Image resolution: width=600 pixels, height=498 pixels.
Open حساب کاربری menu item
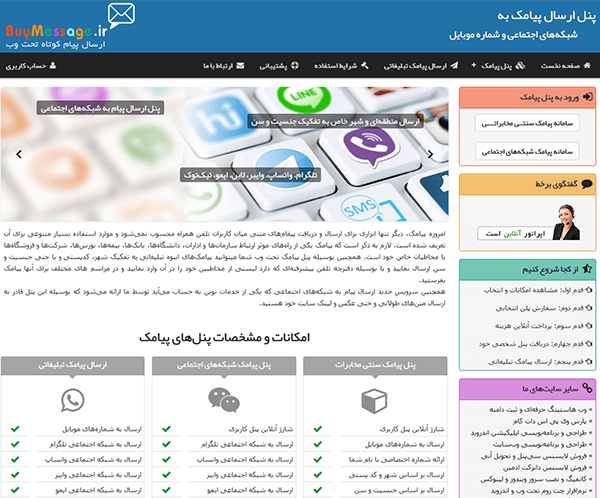pyautogui.click(x=31, y=66)
